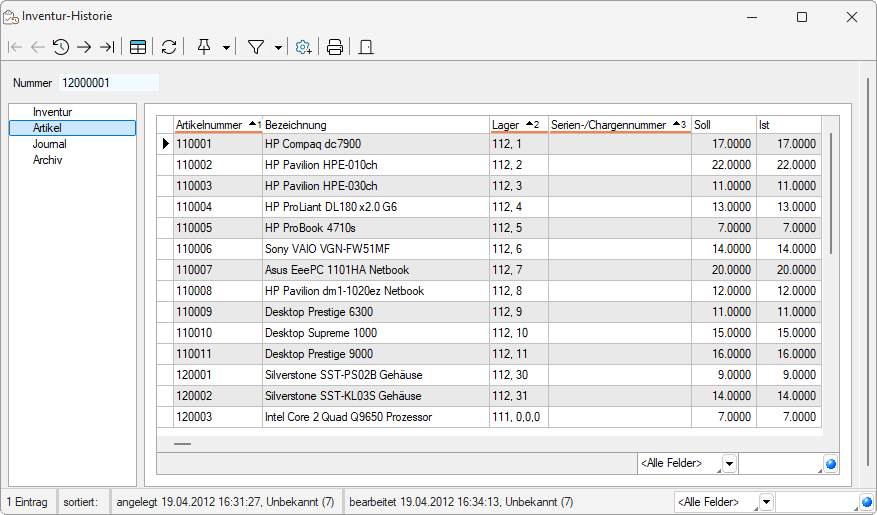Open the pin dropdown arrow
Viewport: 877px width, 515px height.
226,48
